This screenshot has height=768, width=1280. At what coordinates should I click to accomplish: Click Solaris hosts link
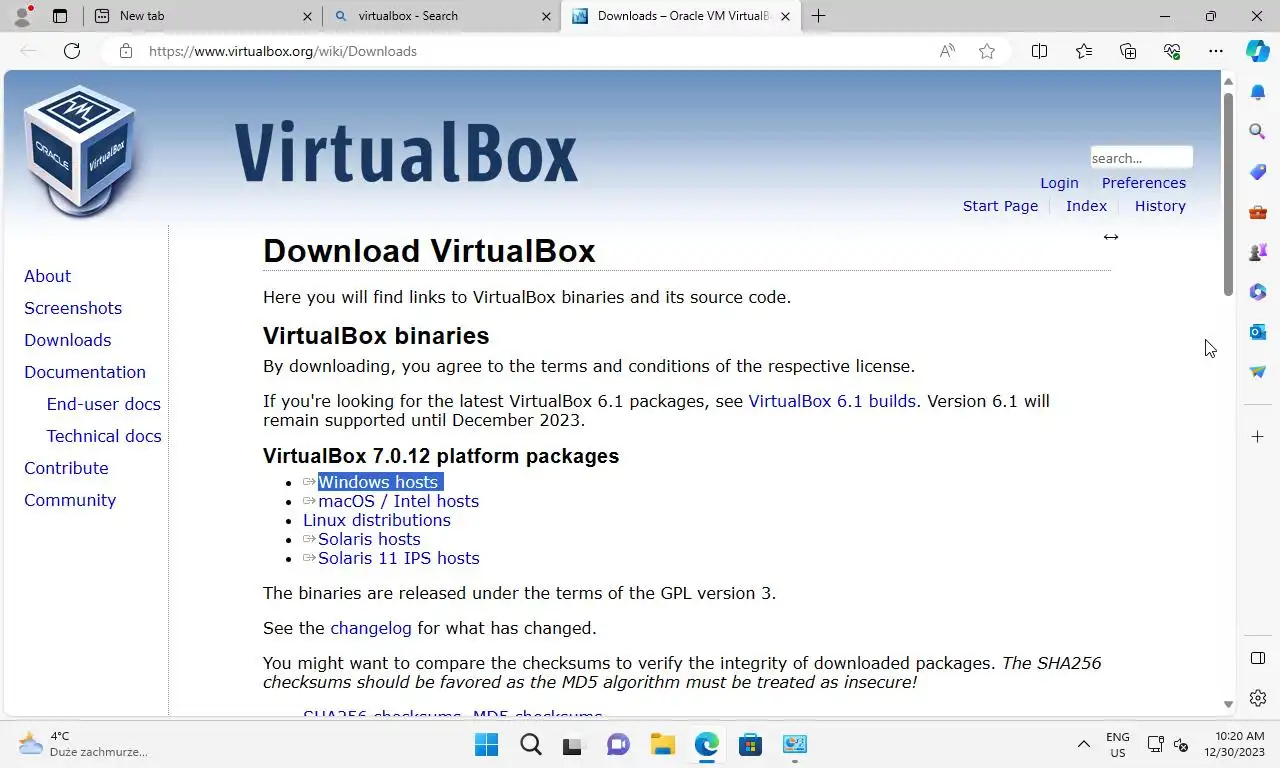point(369,539)
